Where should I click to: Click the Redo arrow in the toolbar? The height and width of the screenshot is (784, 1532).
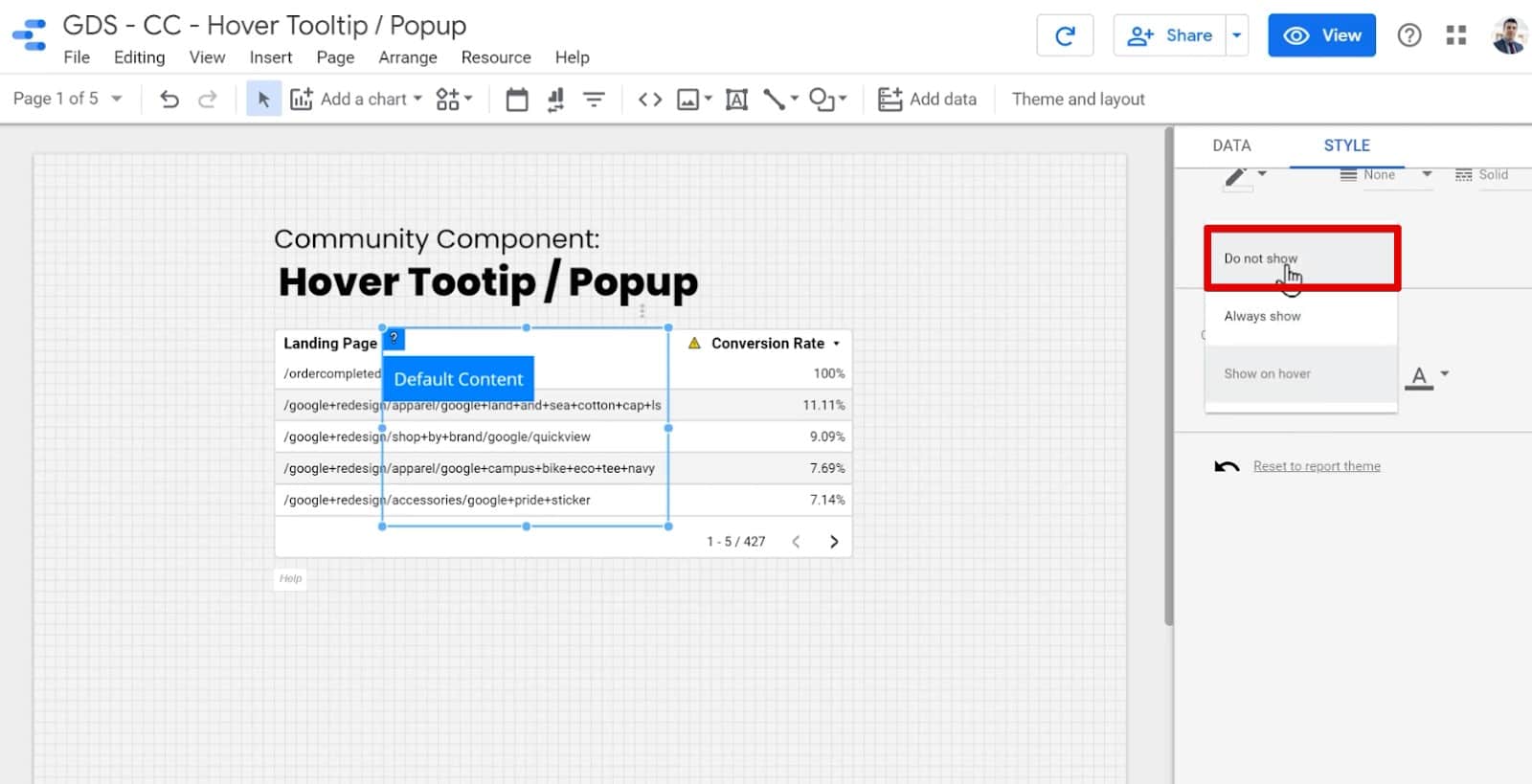click(207, 100)
